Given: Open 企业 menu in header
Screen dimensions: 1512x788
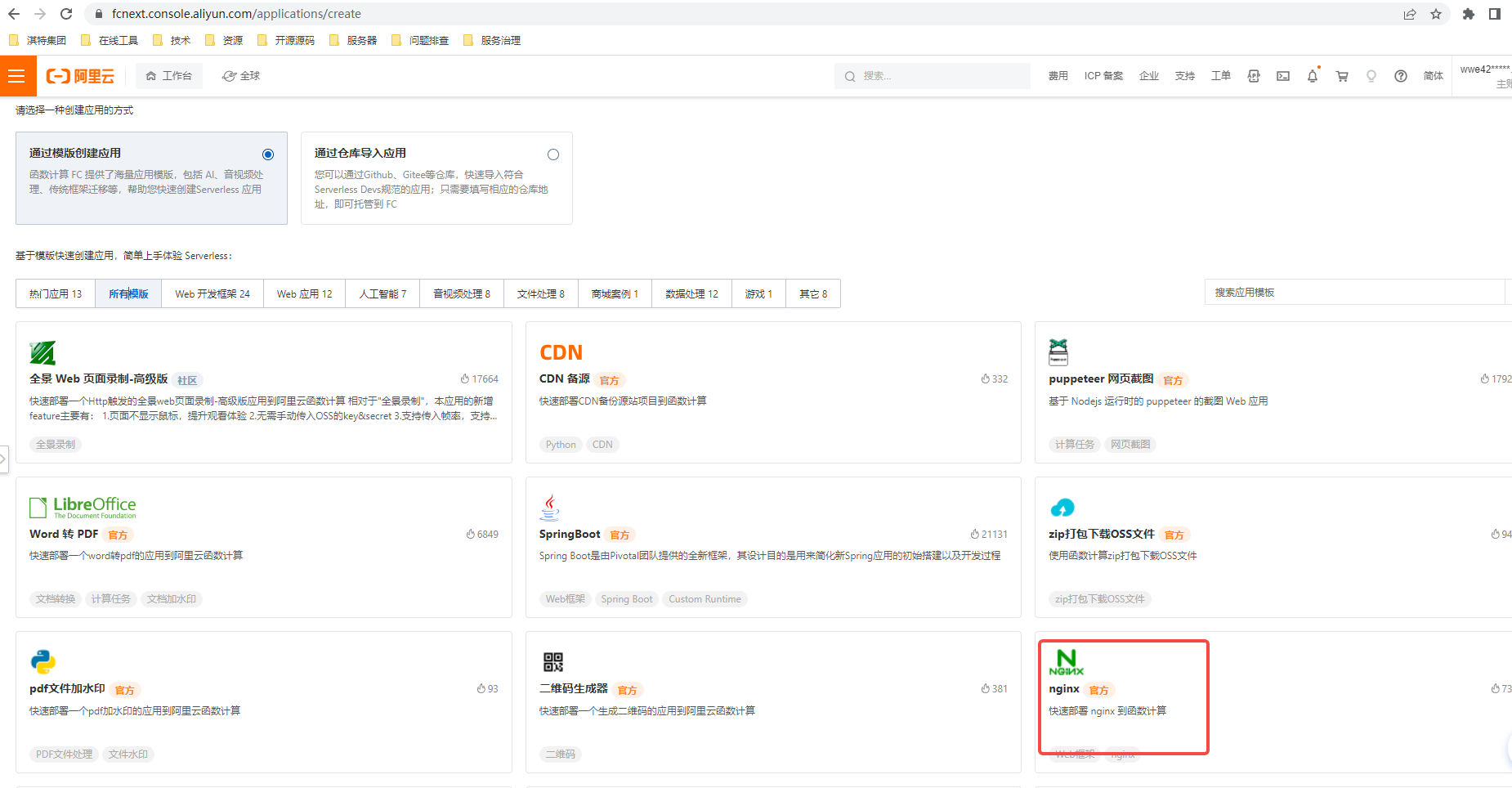Looking at the screenshot, I should (x=1149, y=76).
